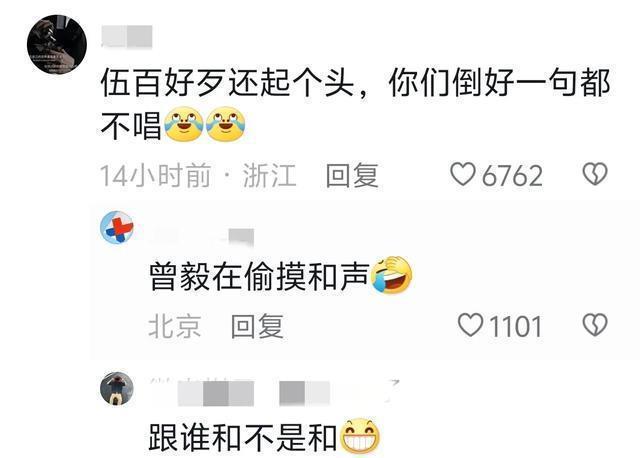Tap the 14小时前 · 浙江 timestamp
This screenshot has width=640, height=458.
pyautogui.click(x=198, y=176)
